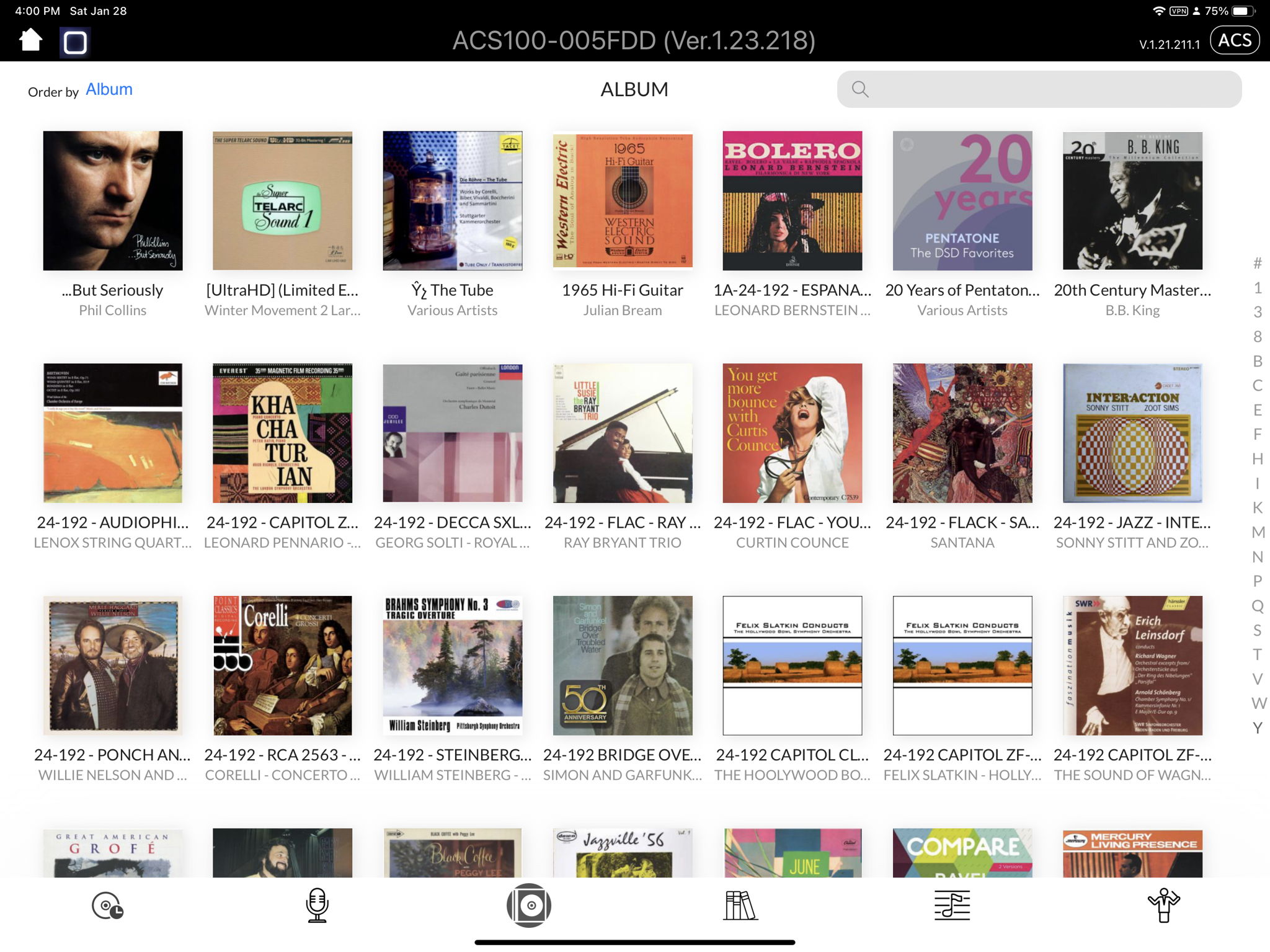Tap the Home icon in header
This screenshot has height=952, width=1270.
(x=30, y=40)
